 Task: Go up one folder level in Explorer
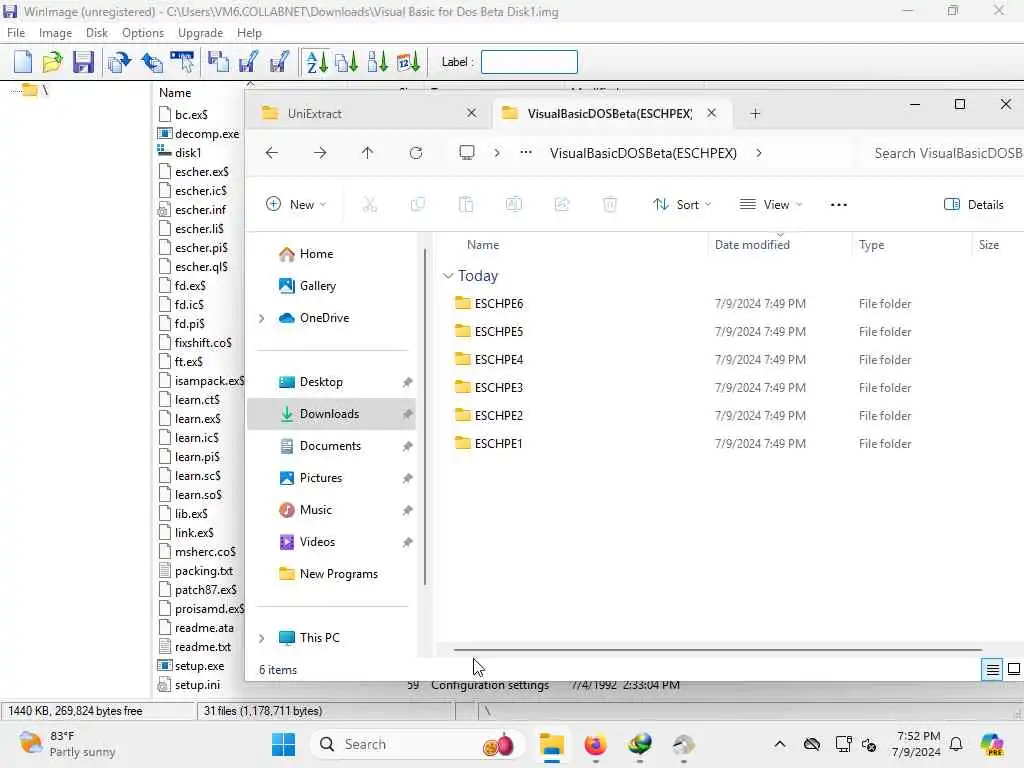pyautogui.click(x=367, y=153)
